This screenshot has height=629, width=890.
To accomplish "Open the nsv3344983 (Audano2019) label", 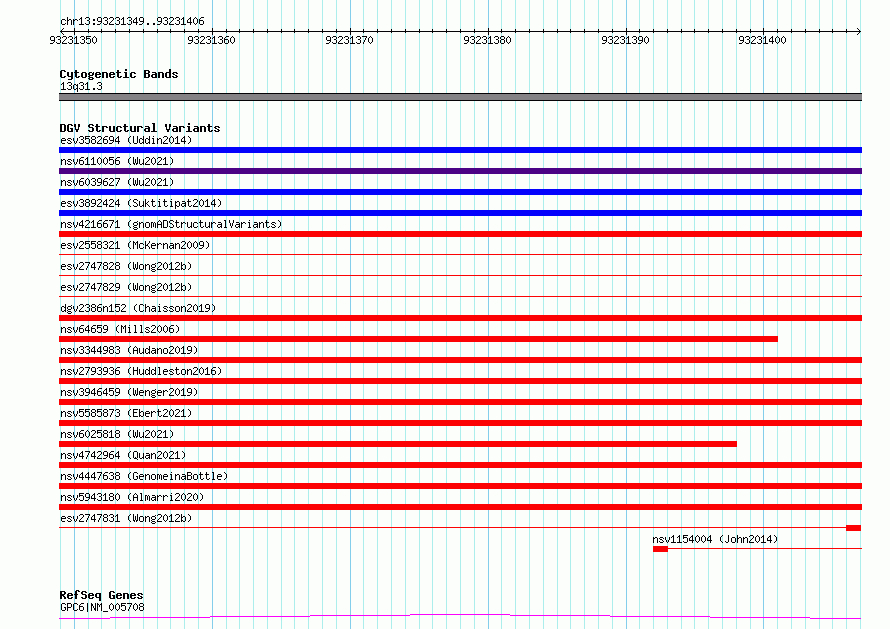I will click(x=128, y=350).
